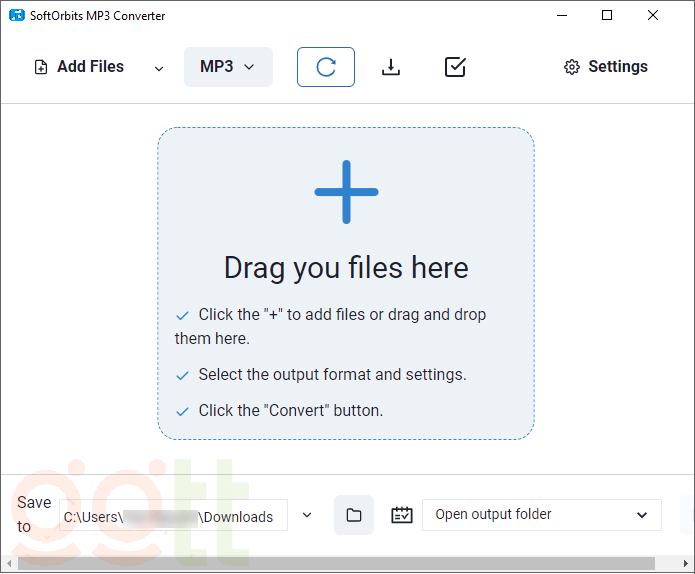This screenshot has width=695, height=574.
Task: Click the scrollbar right arrow
Action: [686, 564]
